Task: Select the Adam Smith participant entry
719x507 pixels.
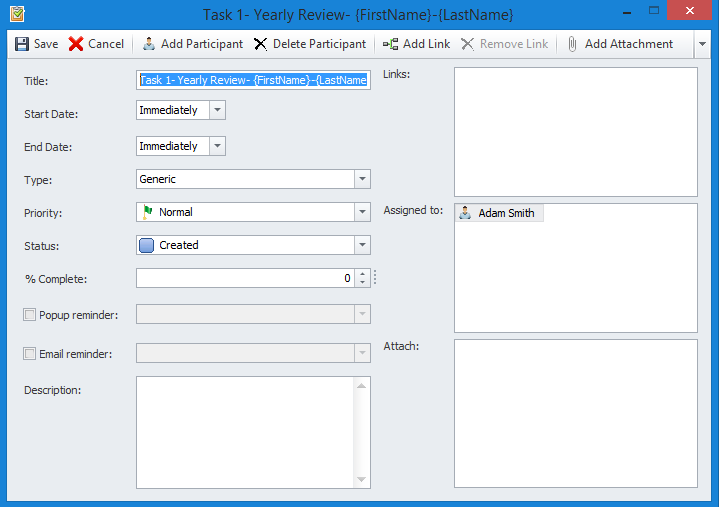Action: (x=499, y=213)
